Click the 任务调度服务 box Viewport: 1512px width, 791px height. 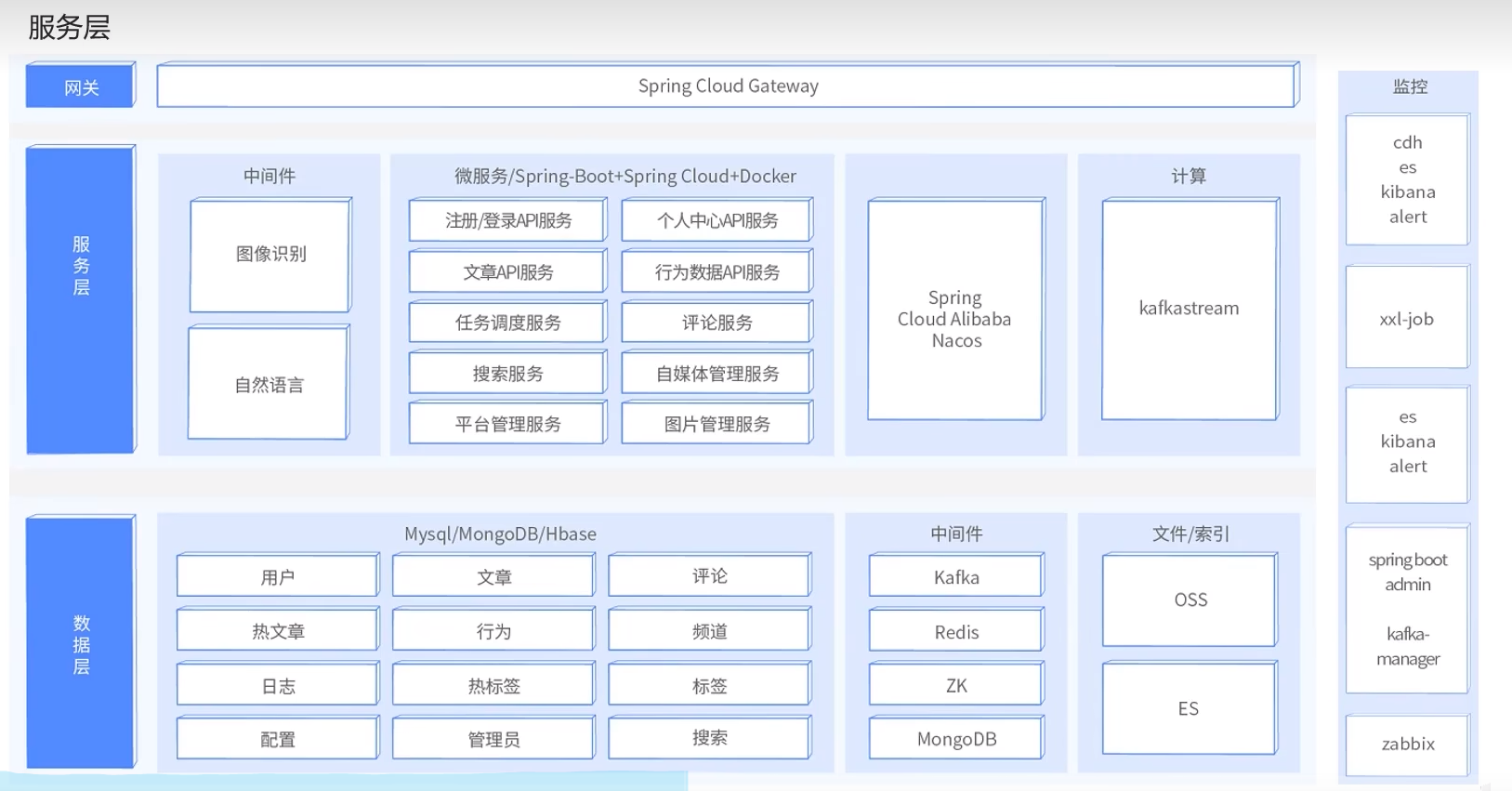[x=508, y=322]
